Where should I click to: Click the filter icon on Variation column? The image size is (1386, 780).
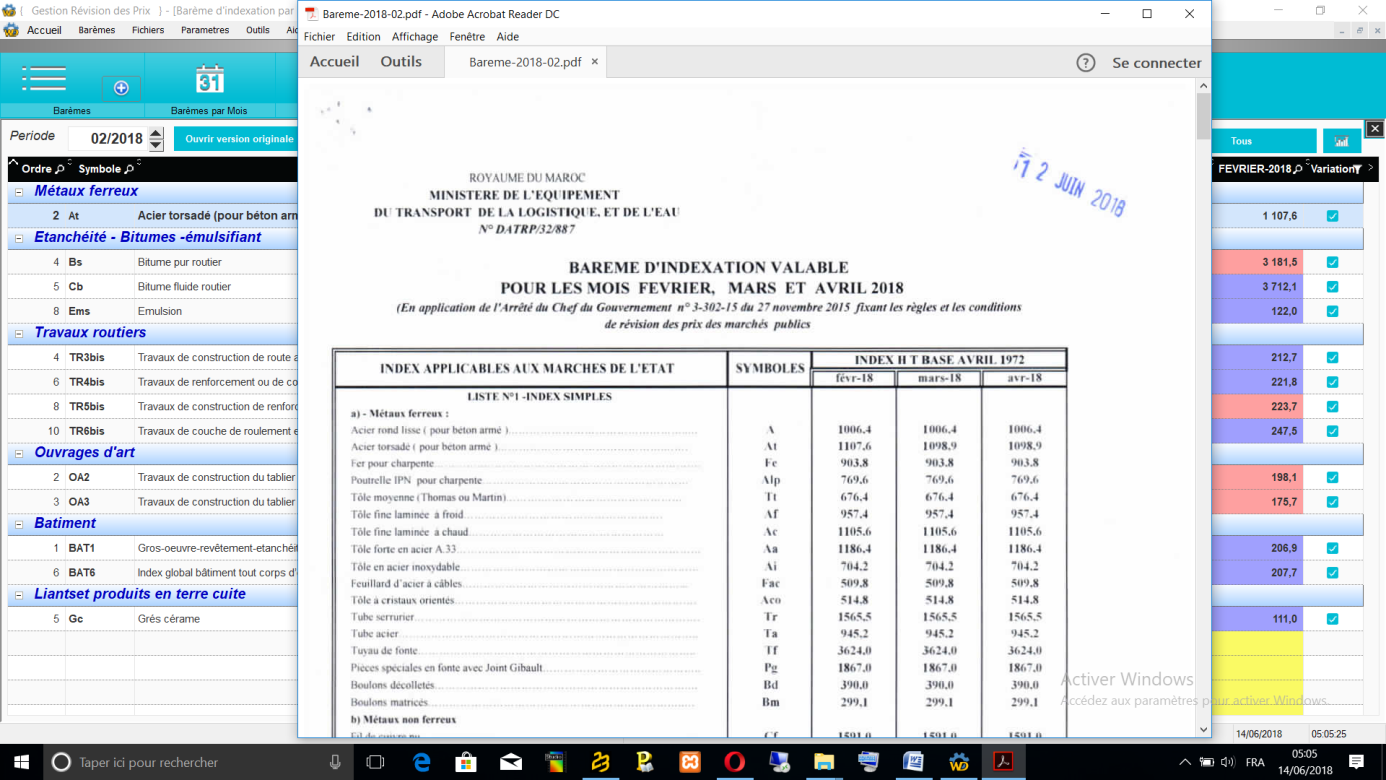(1357, 169)
